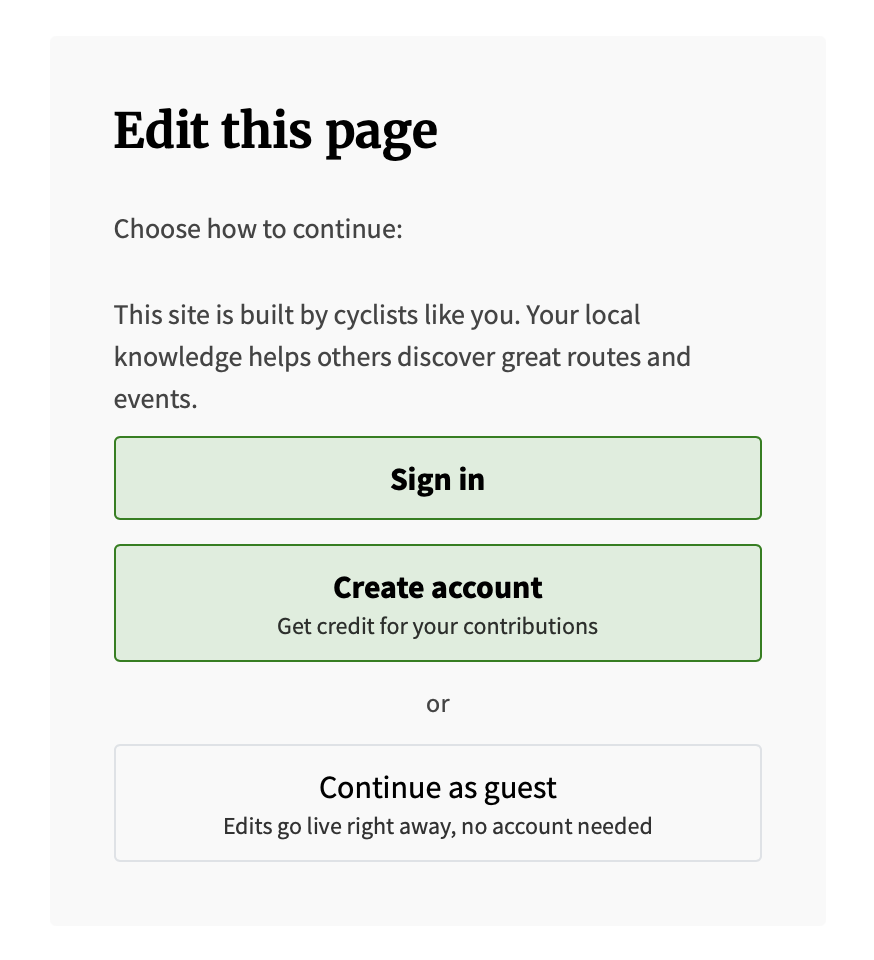Click 'Get credit for your contributions' button

click(437, 626)
